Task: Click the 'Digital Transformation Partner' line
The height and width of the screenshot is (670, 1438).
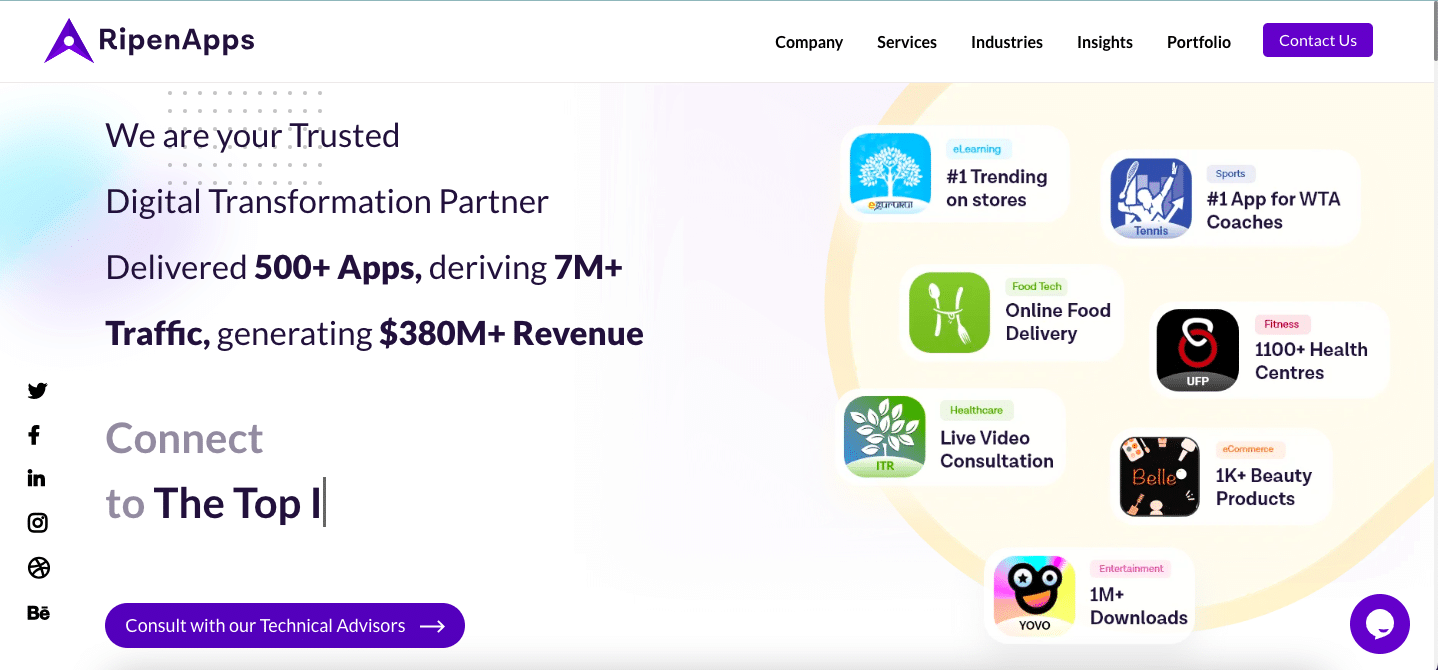Action: pyautogui.click(x=327, y=202)
